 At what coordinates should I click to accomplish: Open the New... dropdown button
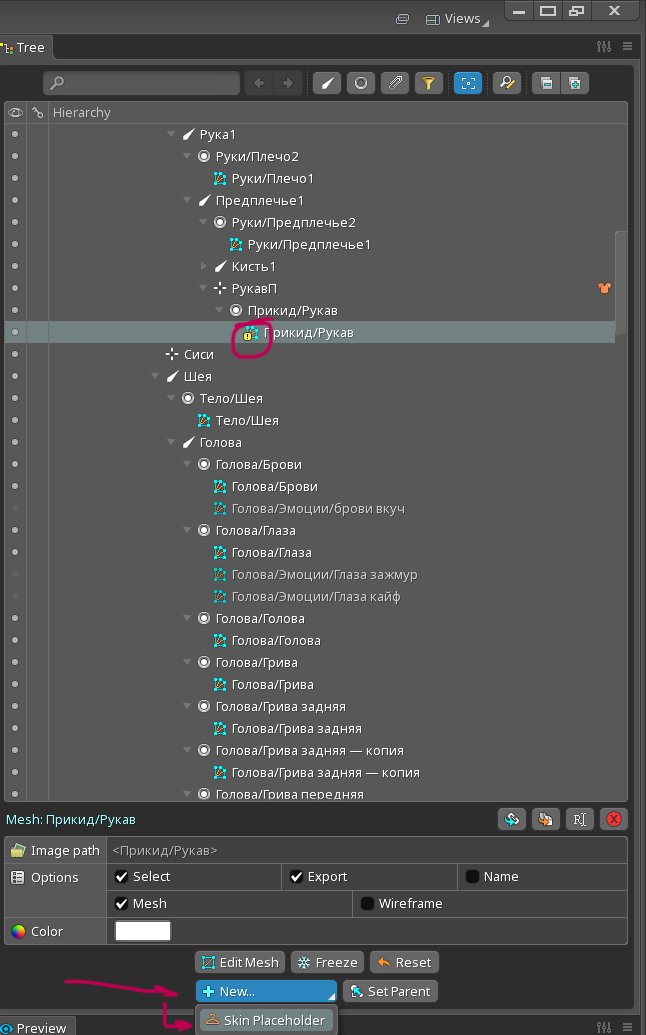(x=267, y=991)
